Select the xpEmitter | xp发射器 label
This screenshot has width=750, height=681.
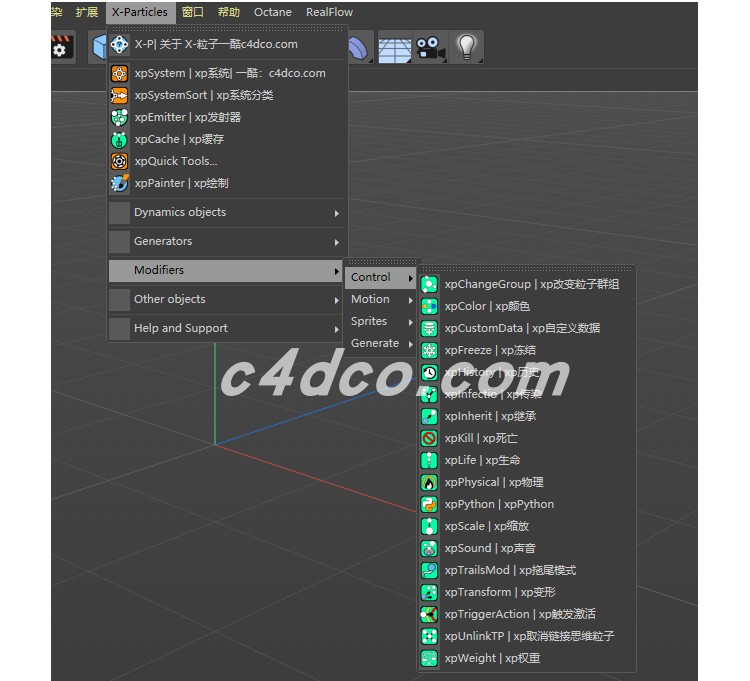click(x=188, y=117)
